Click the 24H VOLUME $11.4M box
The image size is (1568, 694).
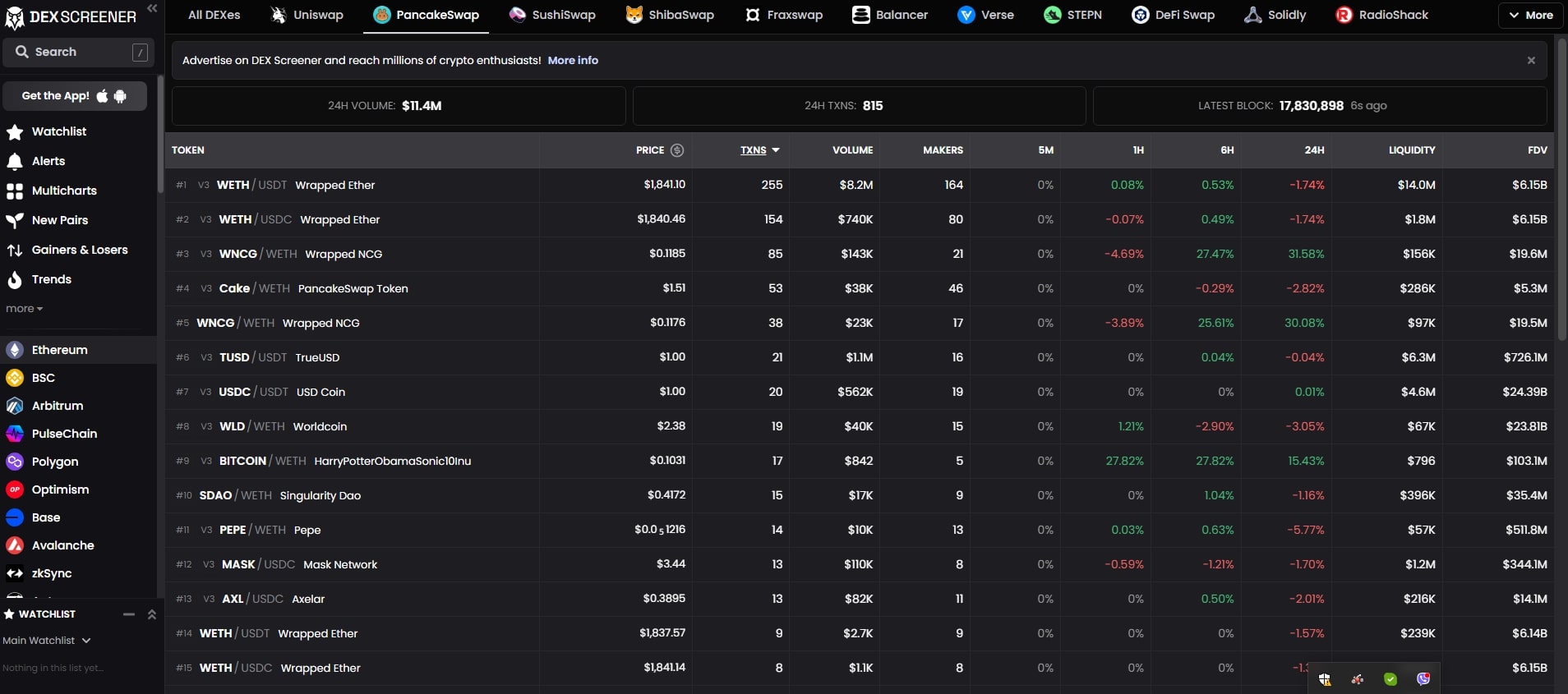click(399, 106)
